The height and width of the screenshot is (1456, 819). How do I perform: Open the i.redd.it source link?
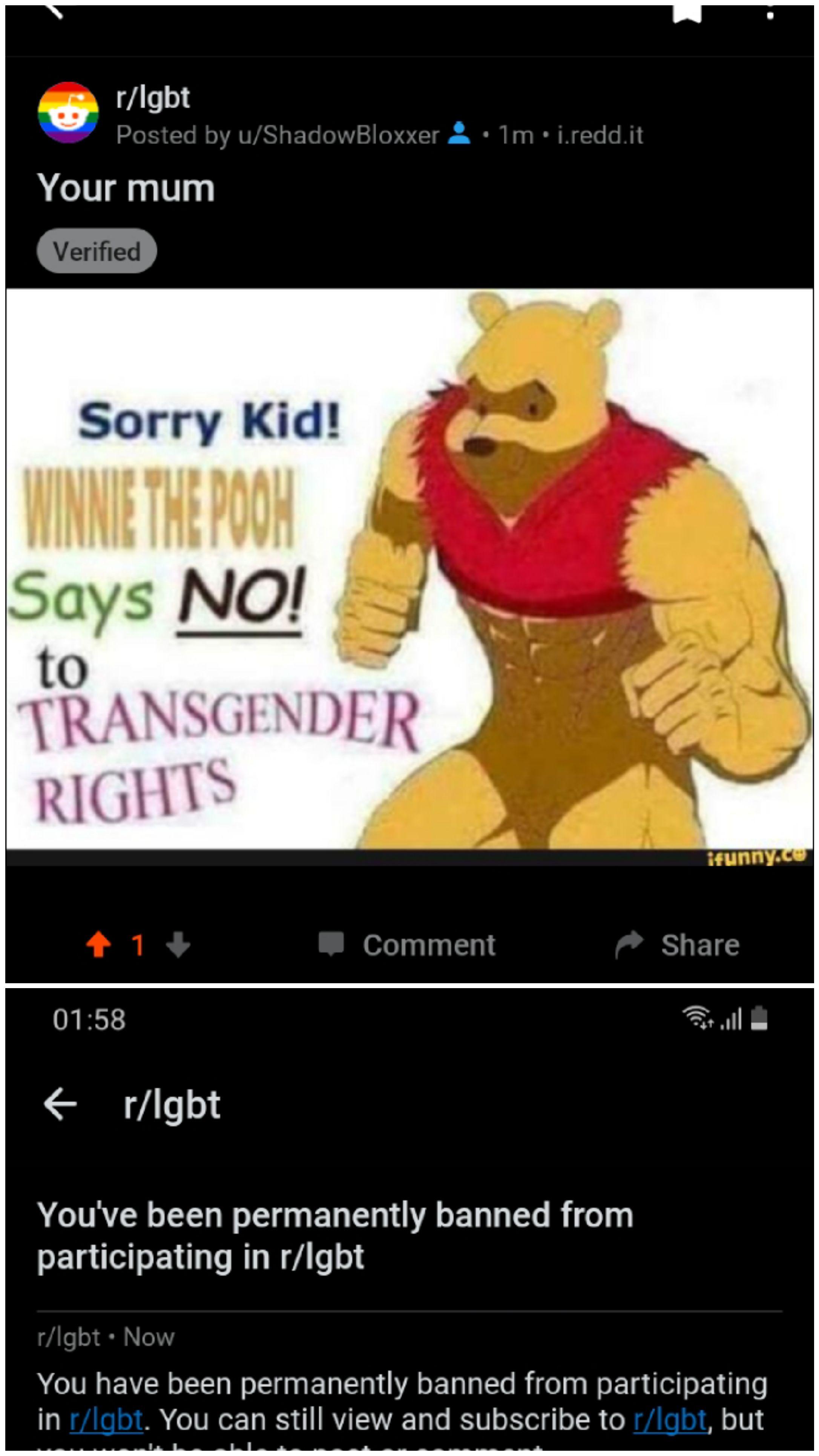[600, 135]
